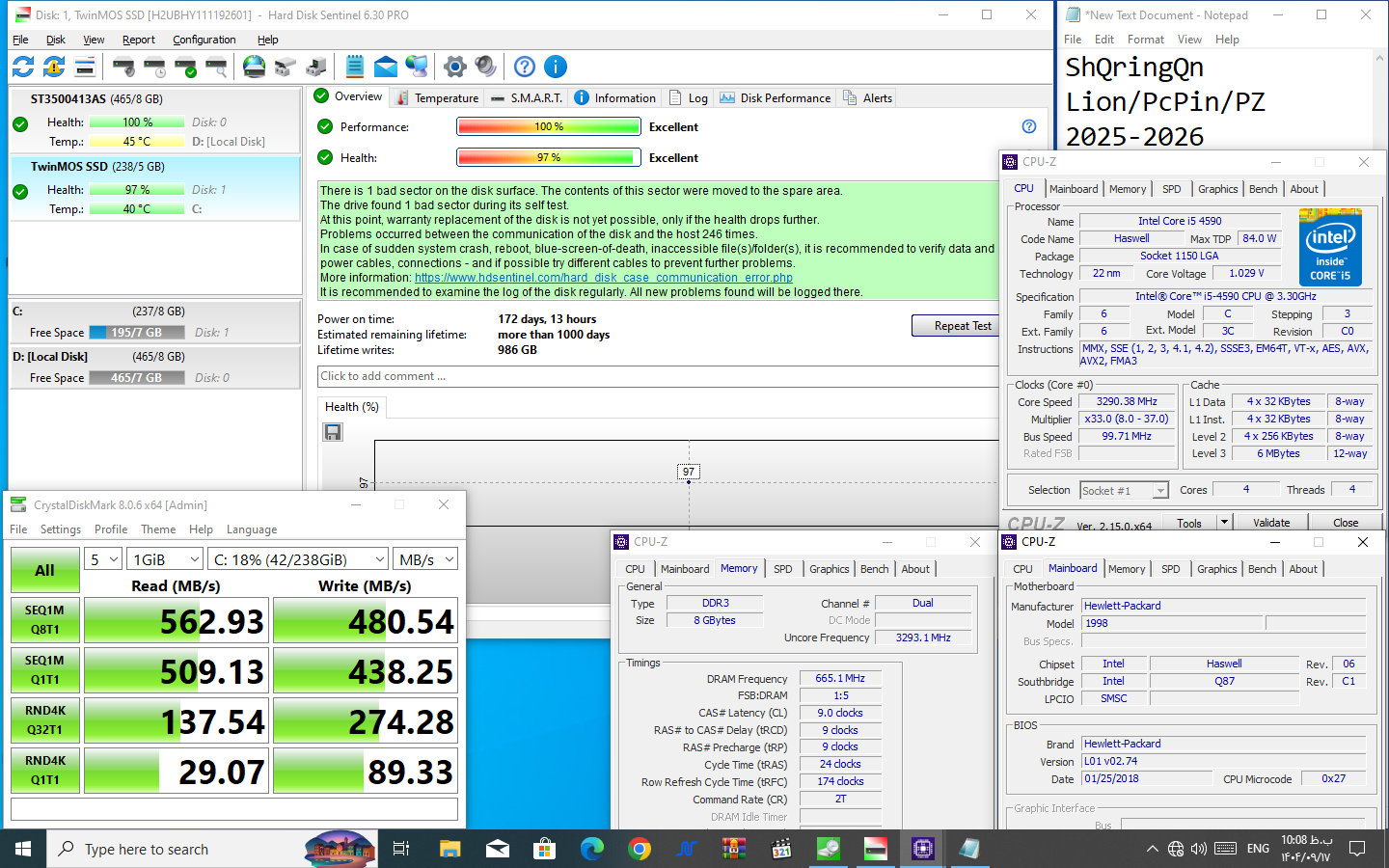Open the hdsentinel.com communication error link
The image size is (1389, 868).
click(603, 278)
